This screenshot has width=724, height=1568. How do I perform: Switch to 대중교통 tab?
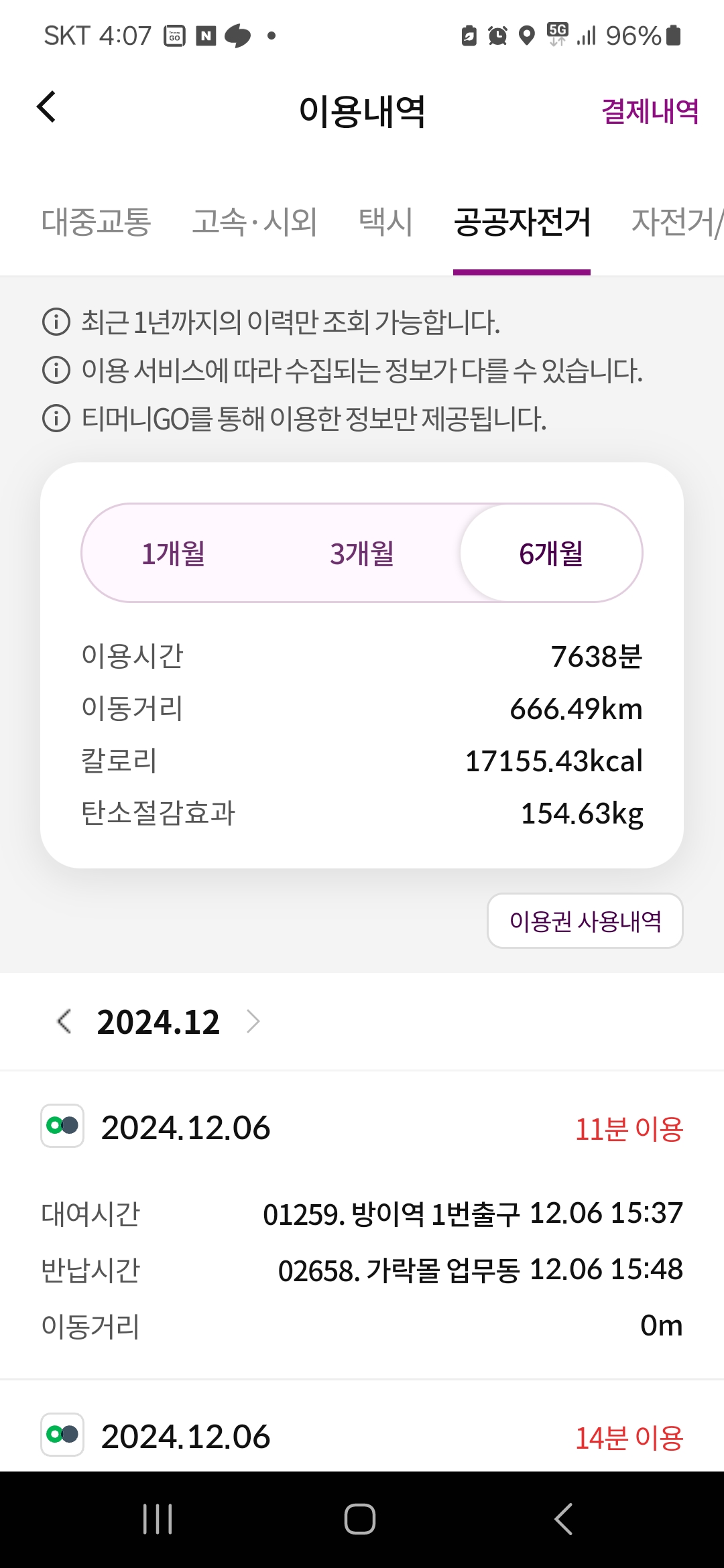pyautogui.click(x=97, y=222)
